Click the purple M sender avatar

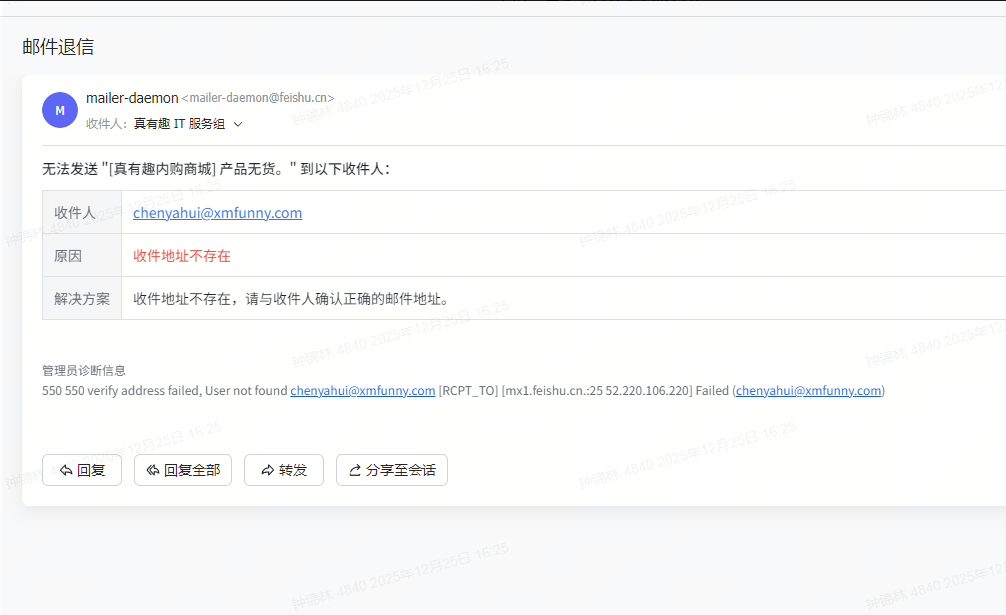60,110
